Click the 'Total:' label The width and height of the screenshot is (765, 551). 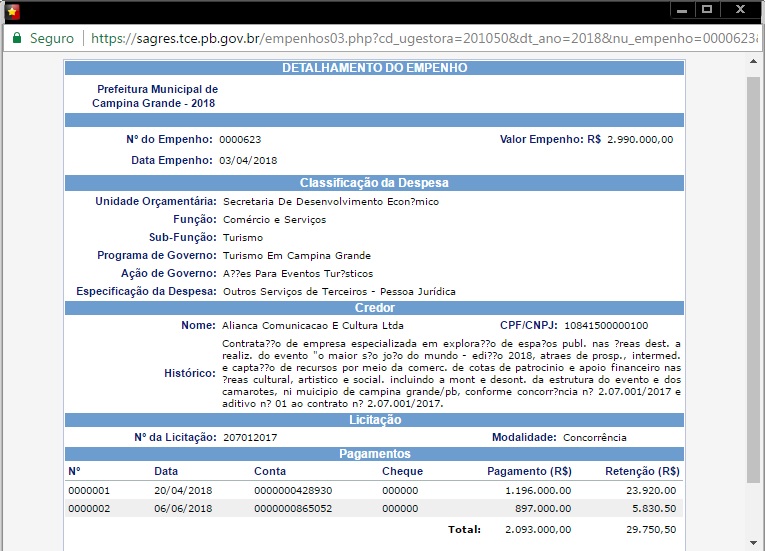point(464,530)
